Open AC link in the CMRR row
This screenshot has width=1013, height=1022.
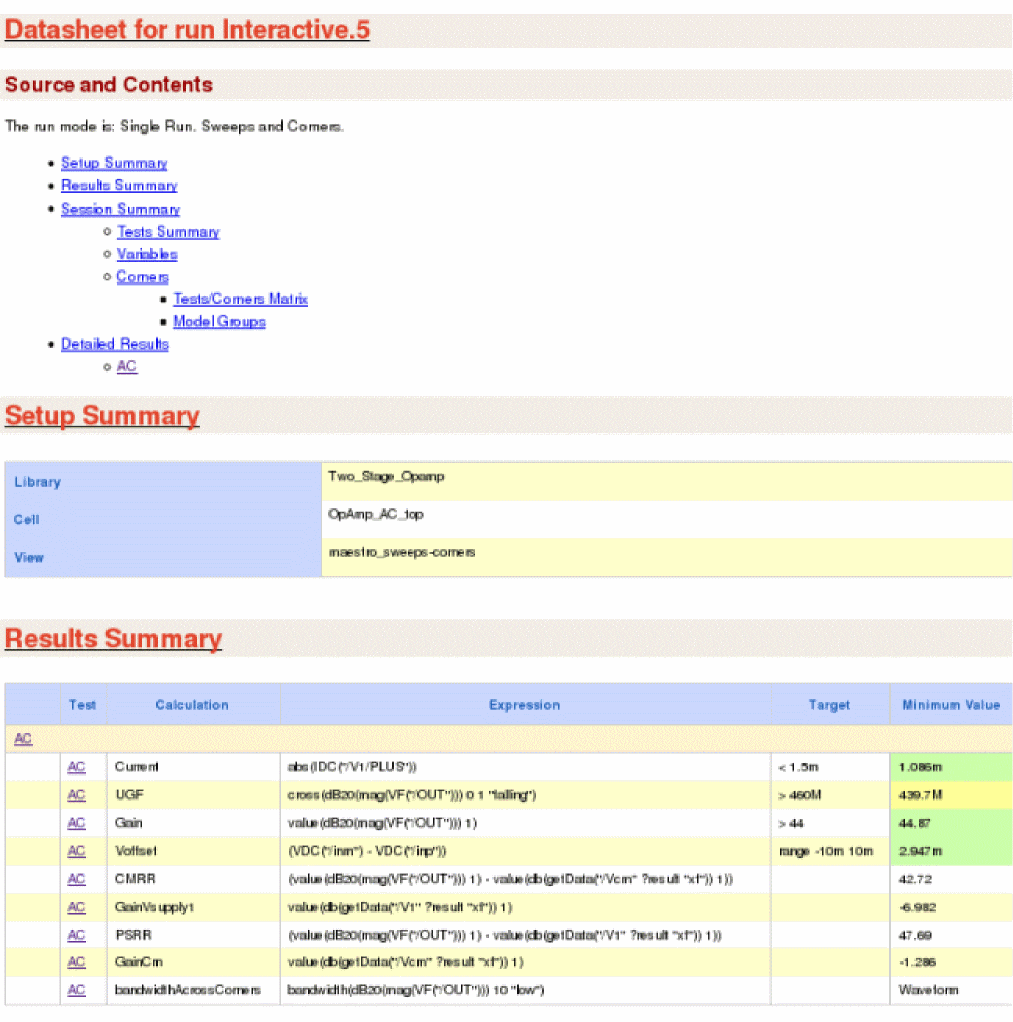(x=76, y=879)
